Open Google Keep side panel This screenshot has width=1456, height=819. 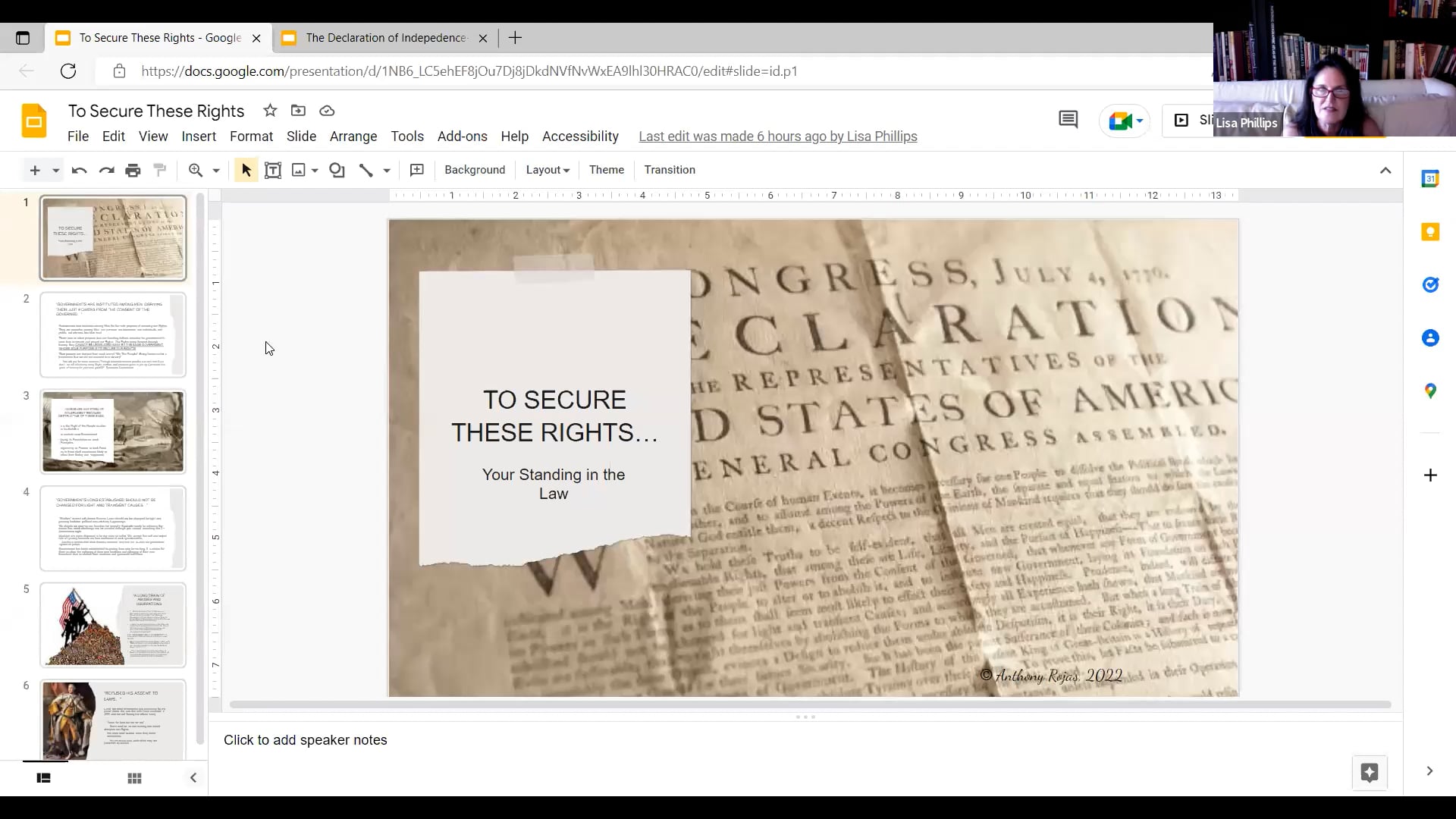(x=1430, y=232)
